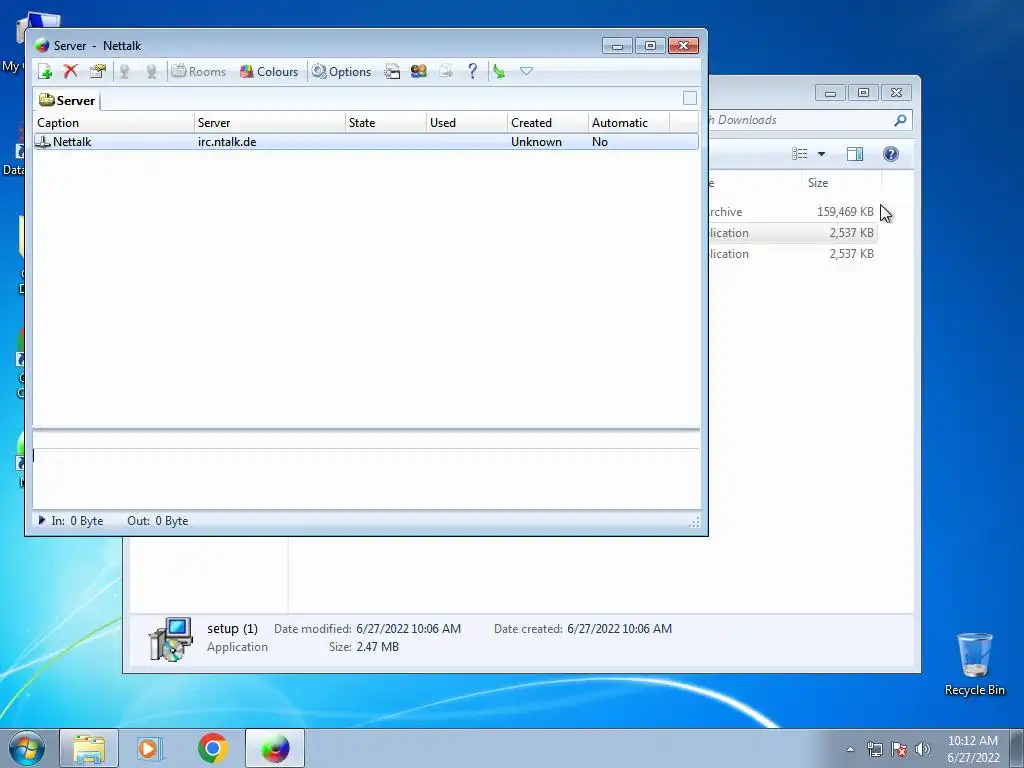Image resolution: width=1024 pixels, height=768 pixels.
Task: Open the Recycle Bin desktop icon
Action: 974,664
